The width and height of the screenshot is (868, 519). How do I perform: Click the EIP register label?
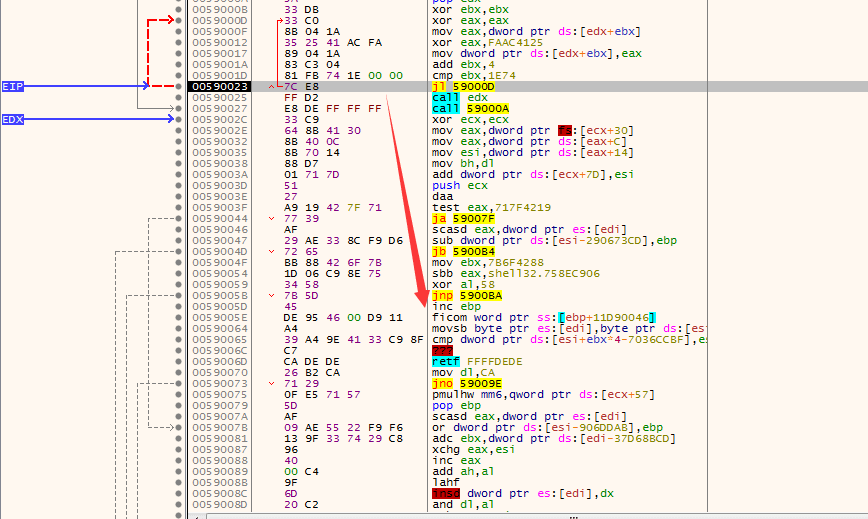pos(13,86)
